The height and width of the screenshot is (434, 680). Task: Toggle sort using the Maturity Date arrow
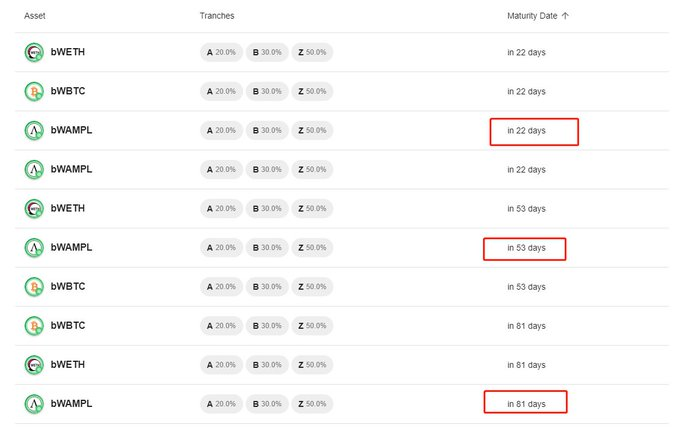565,16
